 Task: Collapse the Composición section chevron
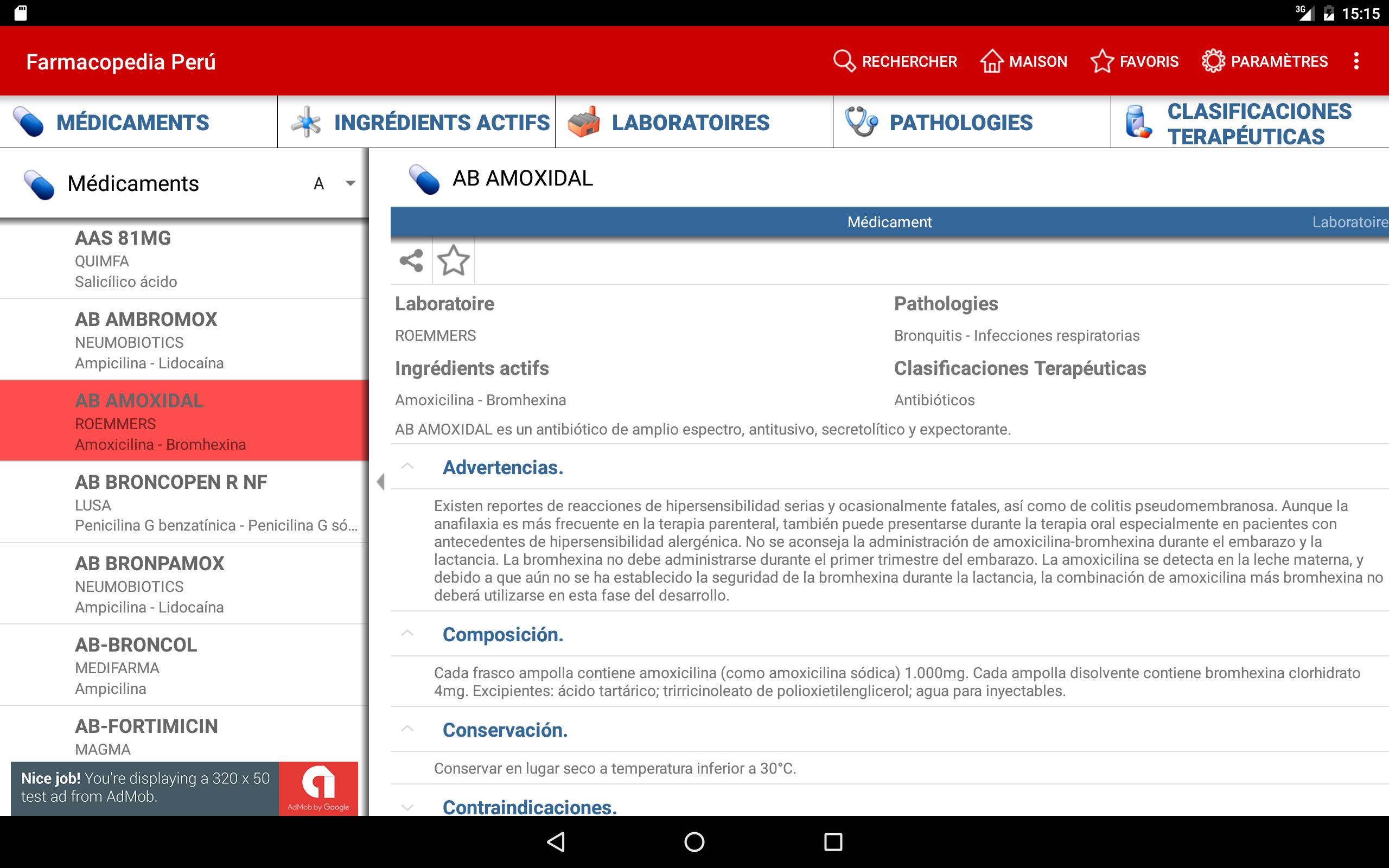click(x=407, y=633)
